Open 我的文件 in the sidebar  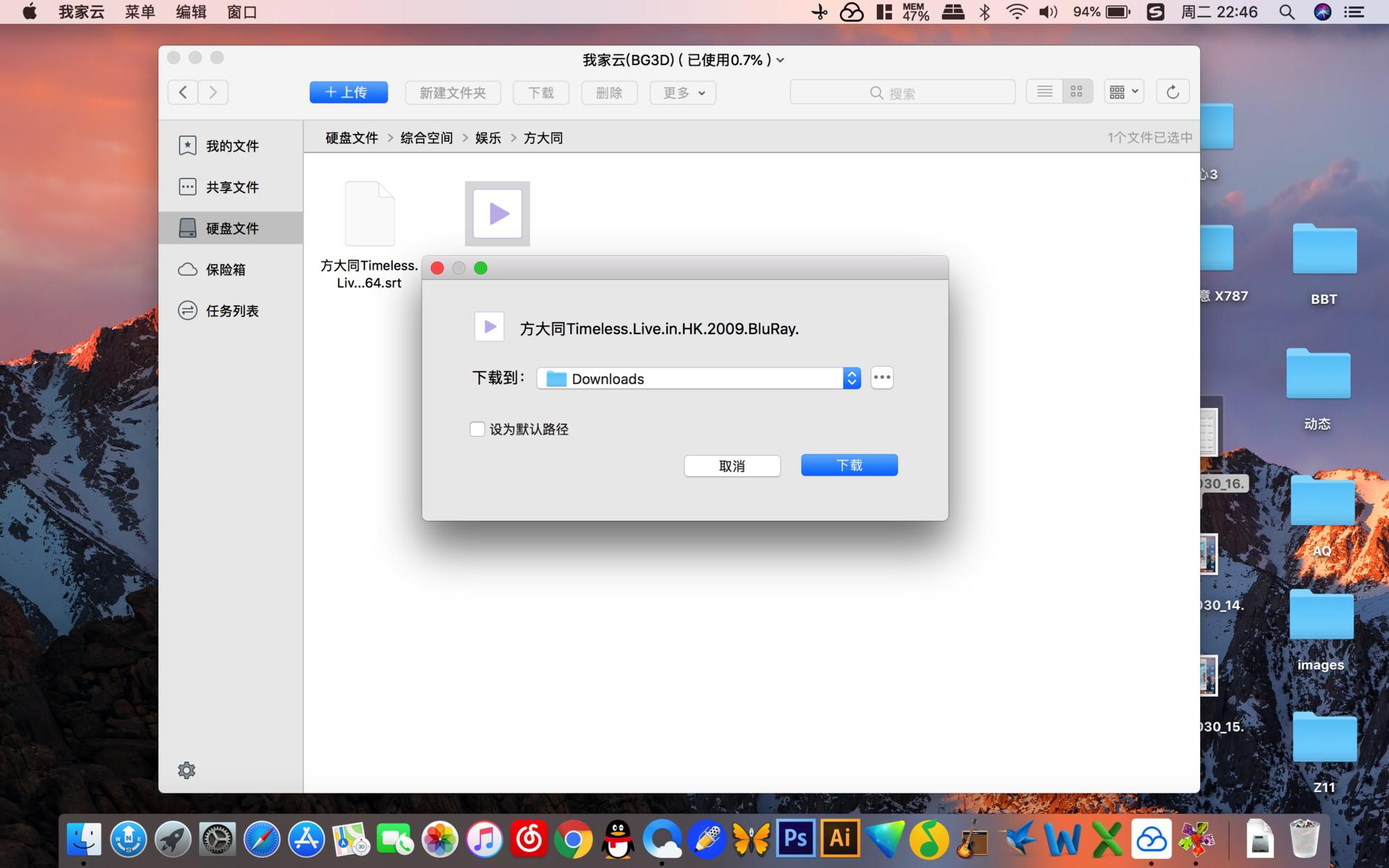click(x=231, y=145)
